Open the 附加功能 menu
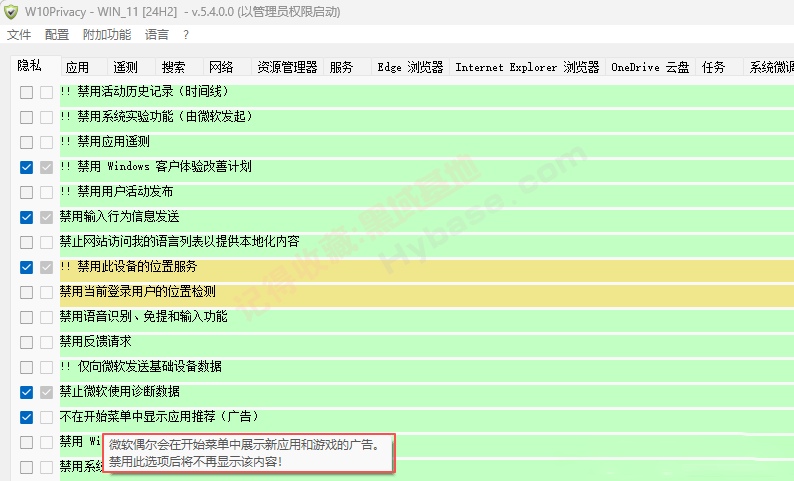 click(x=107, y=34)
